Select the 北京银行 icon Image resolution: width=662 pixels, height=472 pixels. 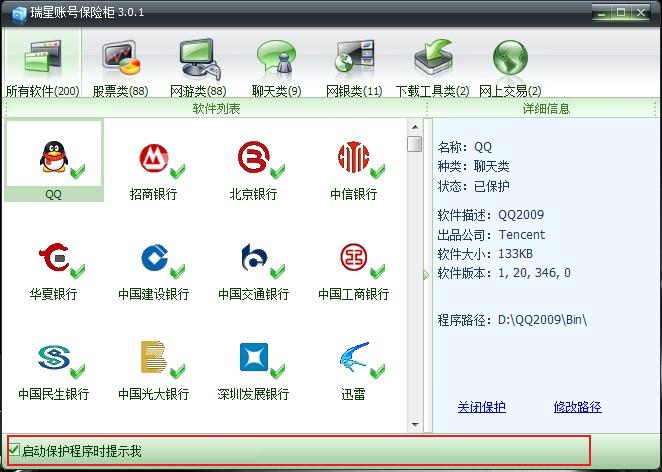pyautogui.click(x=253, y=157)
